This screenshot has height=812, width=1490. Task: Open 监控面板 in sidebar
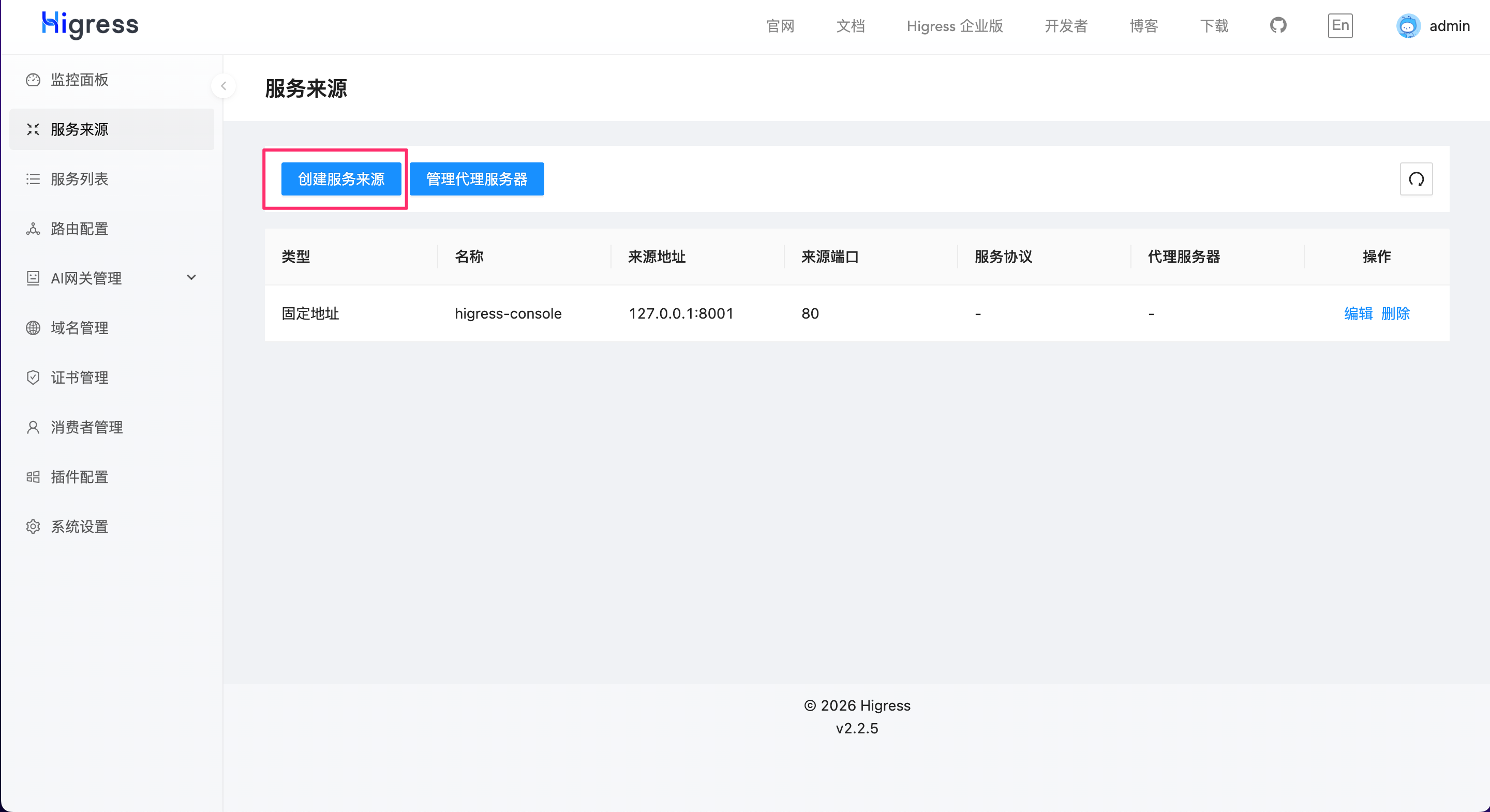pos(112,80)
